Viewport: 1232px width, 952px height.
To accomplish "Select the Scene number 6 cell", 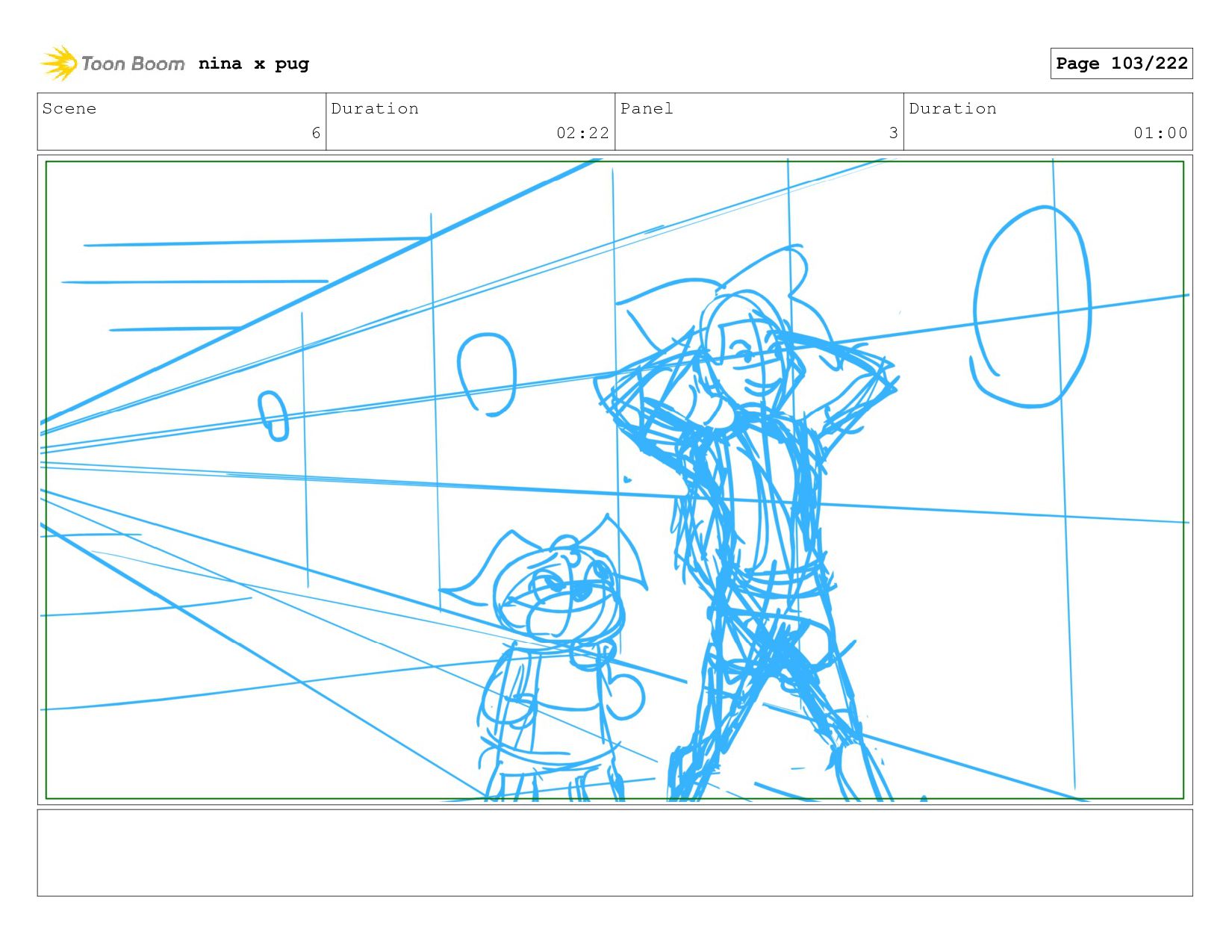I will (181, 122).
